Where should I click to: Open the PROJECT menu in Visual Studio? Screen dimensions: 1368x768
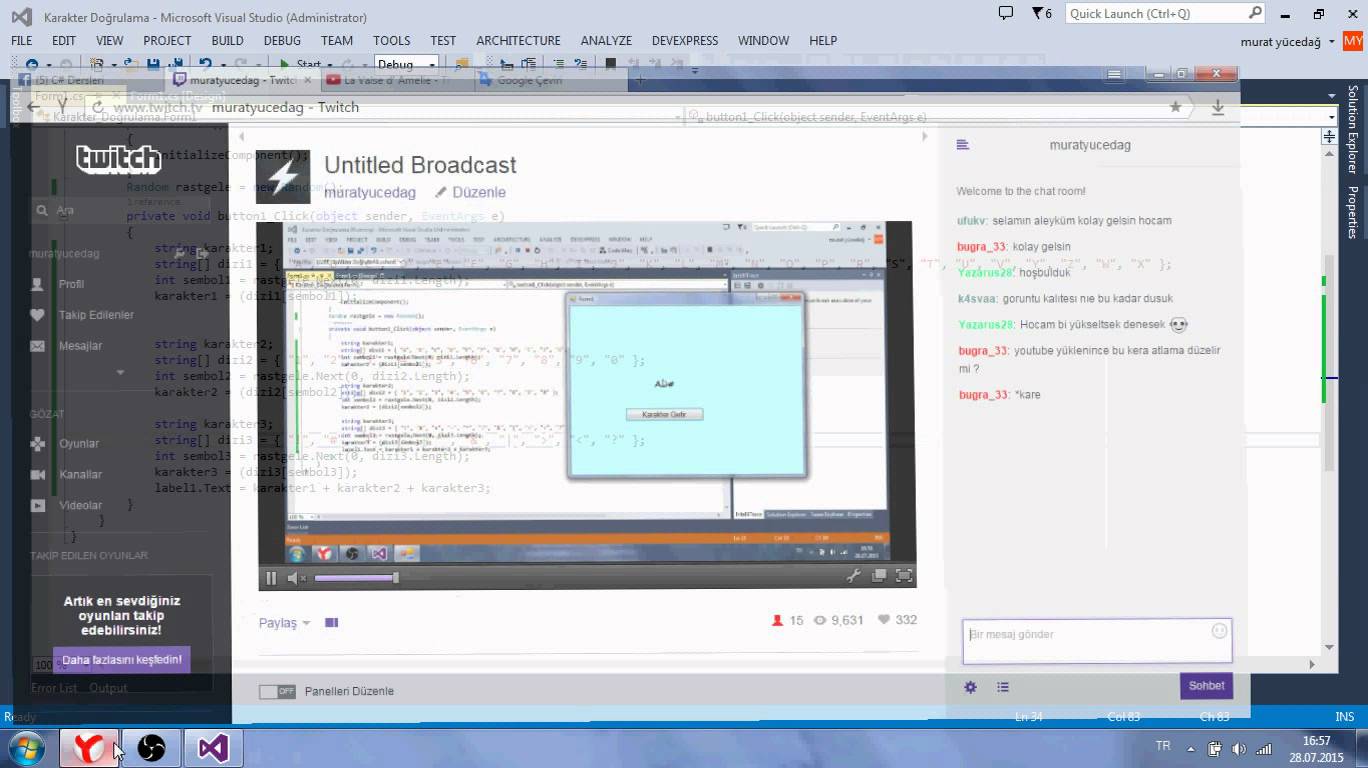tap(167, 41)
